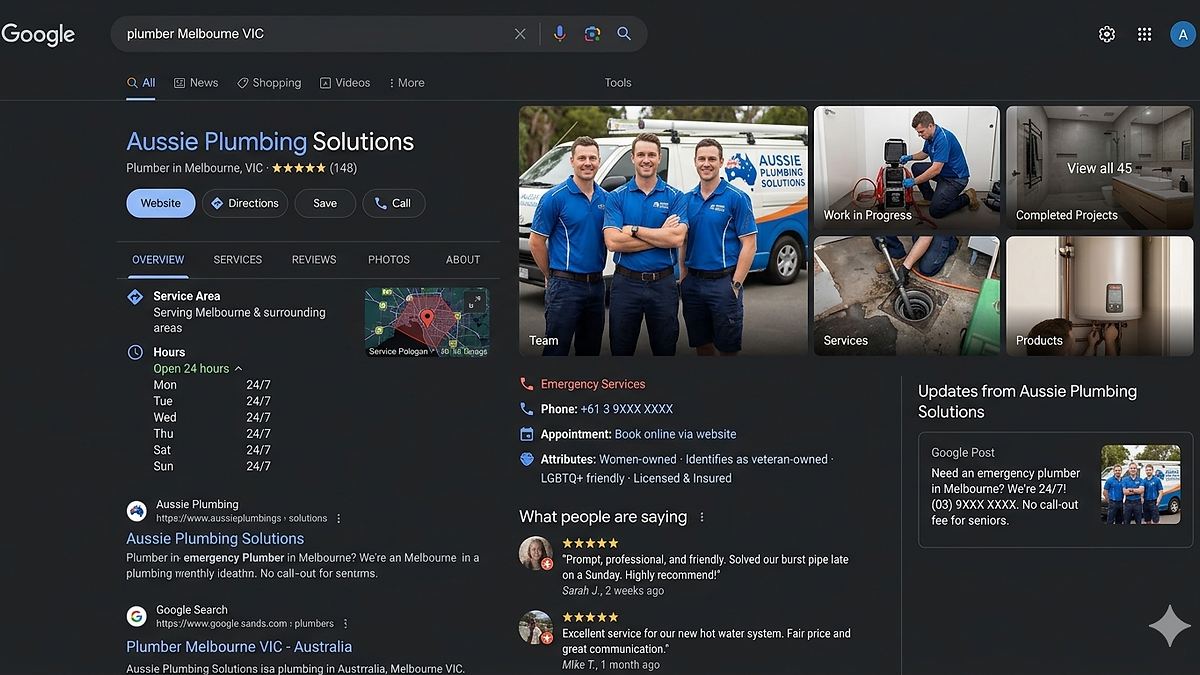Click Updates from Aussie Plumbing Solutions heading
This screenshot has width=1200, height=675.
[1028, 401]
